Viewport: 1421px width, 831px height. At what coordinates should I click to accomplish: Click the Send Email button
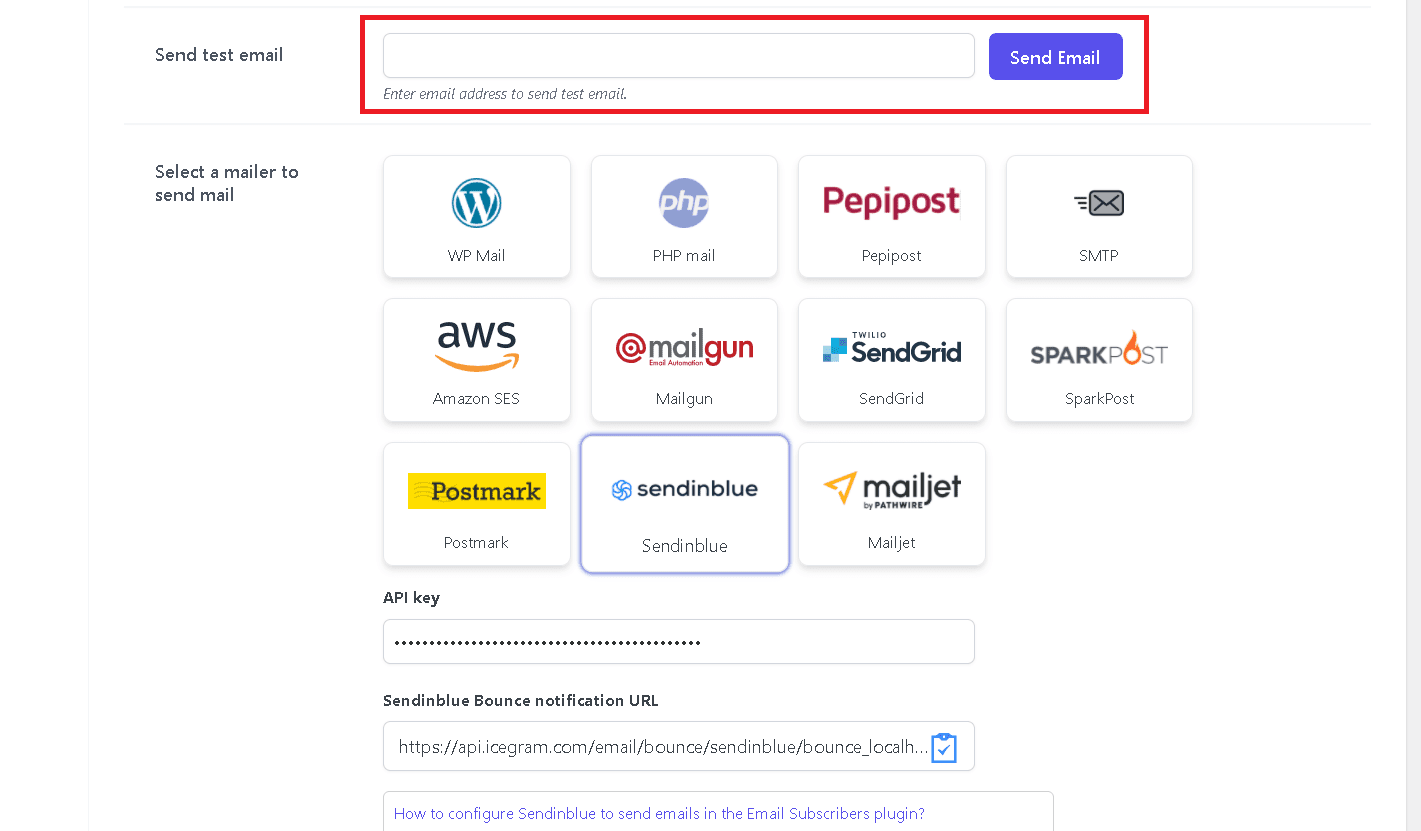point(1055,57)
